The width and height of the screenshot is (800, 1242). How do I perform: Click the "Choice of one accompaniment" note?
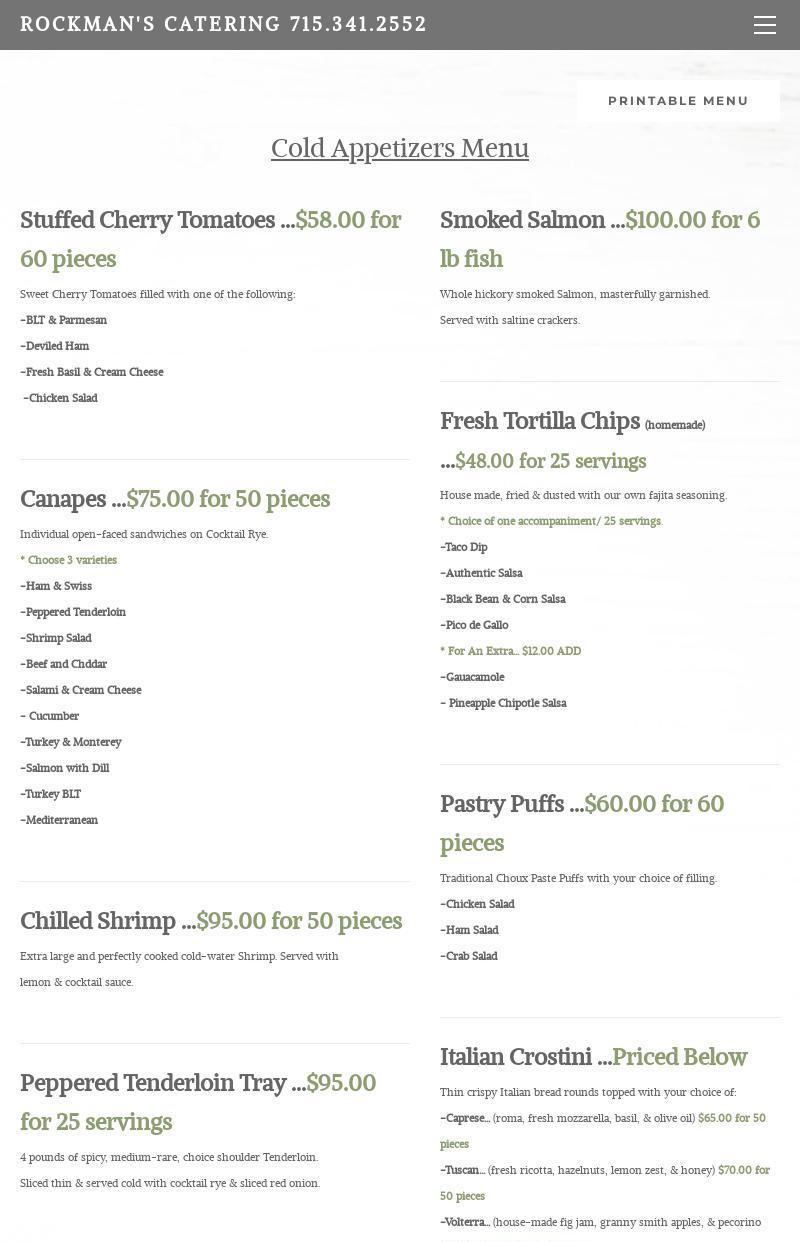click(x=551, y=521)
